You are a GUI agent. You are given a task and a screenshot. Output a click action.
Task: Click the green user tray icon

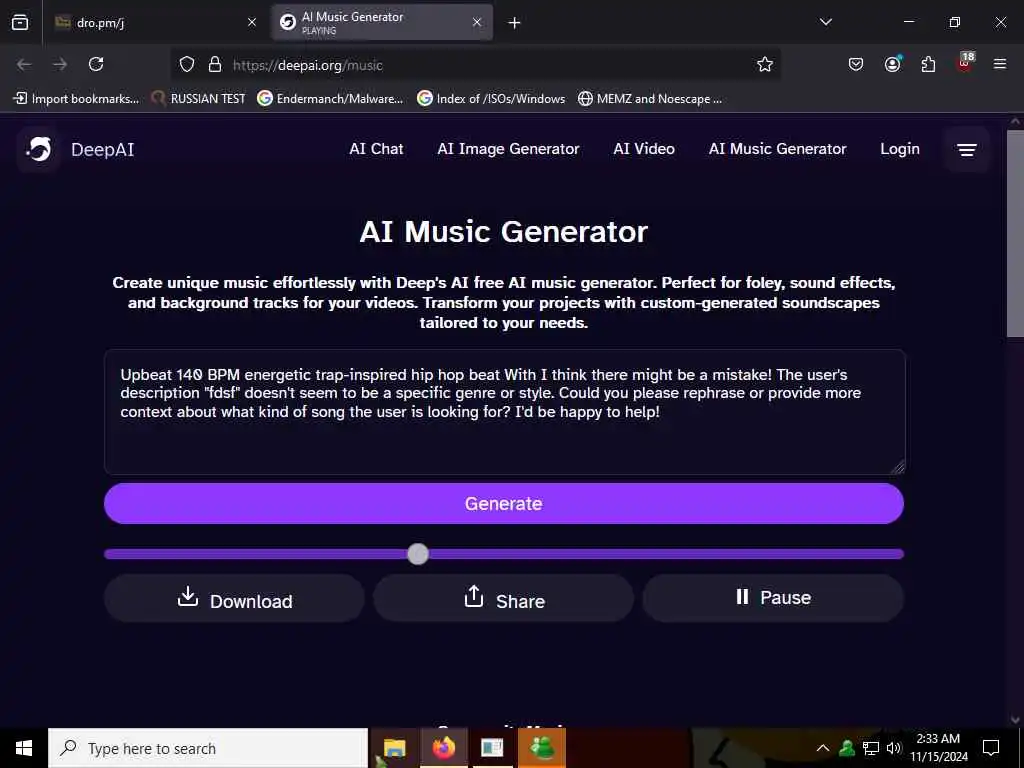pos(847,748)
